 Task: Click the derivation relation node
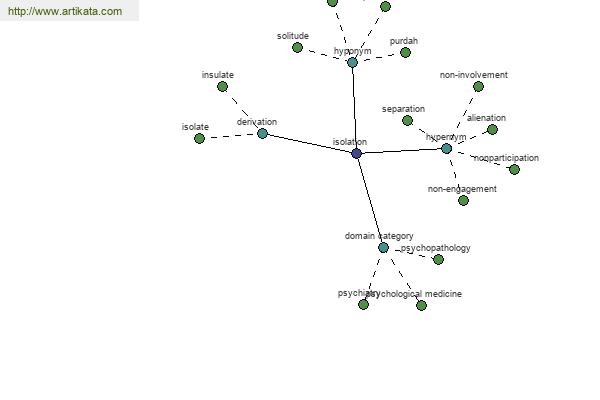point(262,134)
